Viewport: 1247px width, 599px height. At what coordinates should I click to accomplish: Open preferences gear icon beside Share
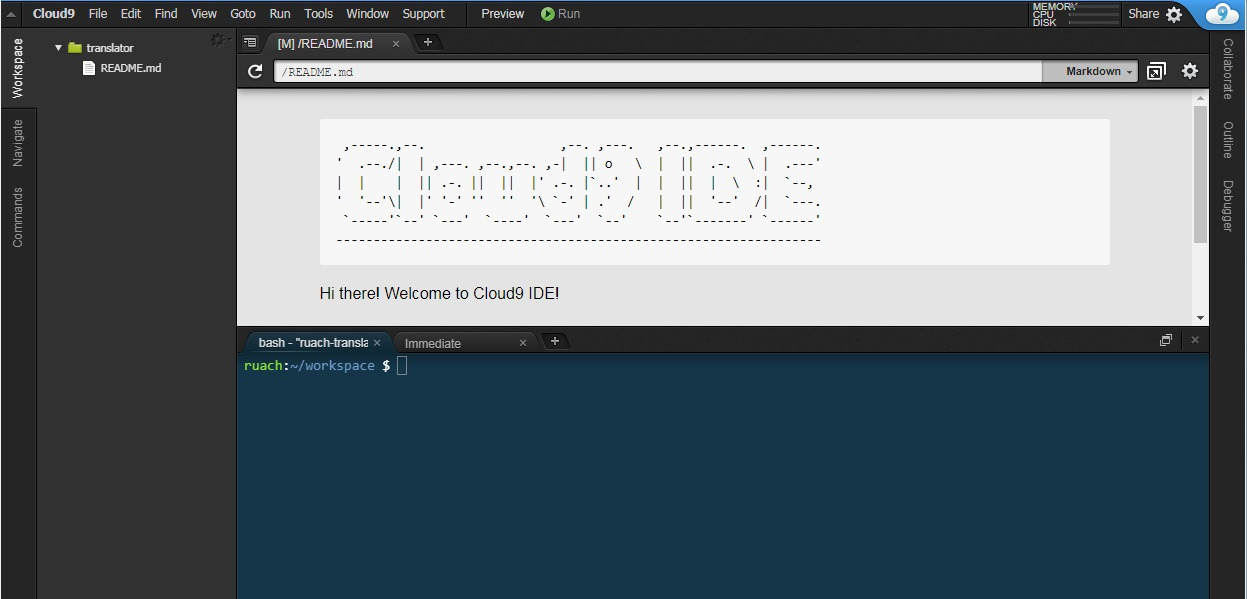pos(1174,14)
